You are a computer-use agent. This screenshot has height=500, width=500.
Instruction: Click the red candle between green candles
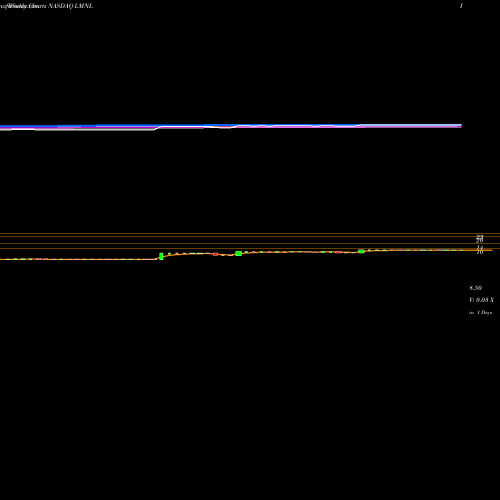click(215, 254)
